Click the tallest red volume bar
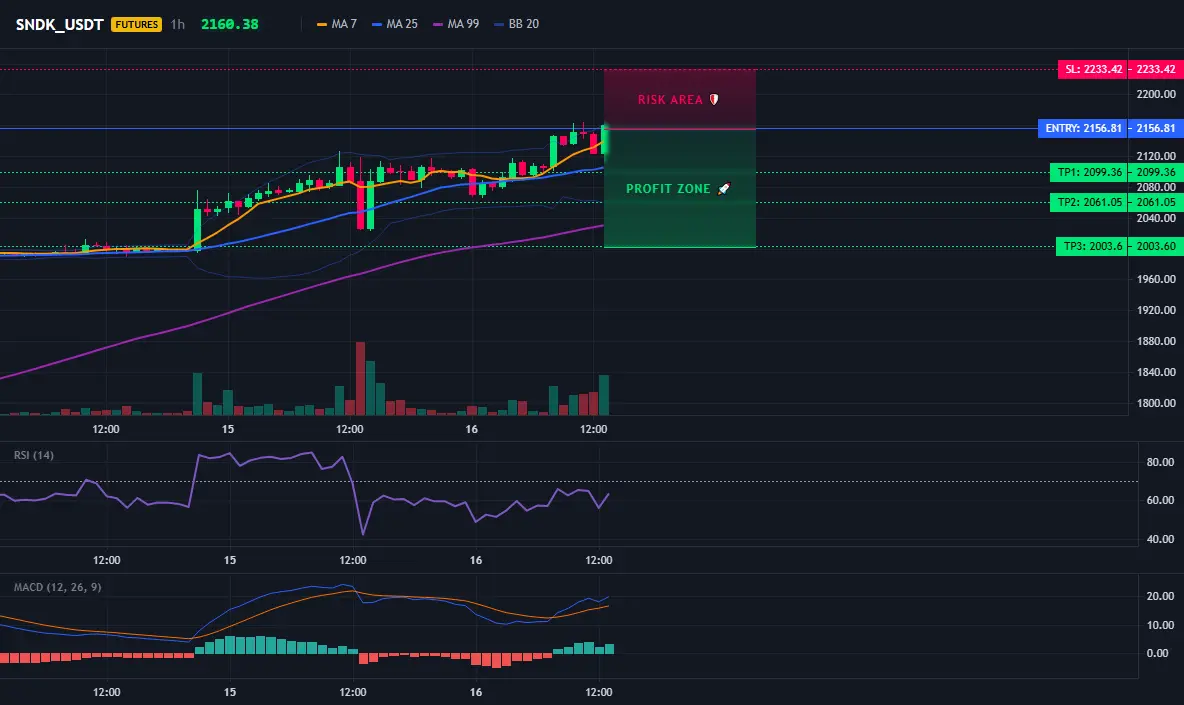This screenshot has width=1184, height=705. pos(360,379)
